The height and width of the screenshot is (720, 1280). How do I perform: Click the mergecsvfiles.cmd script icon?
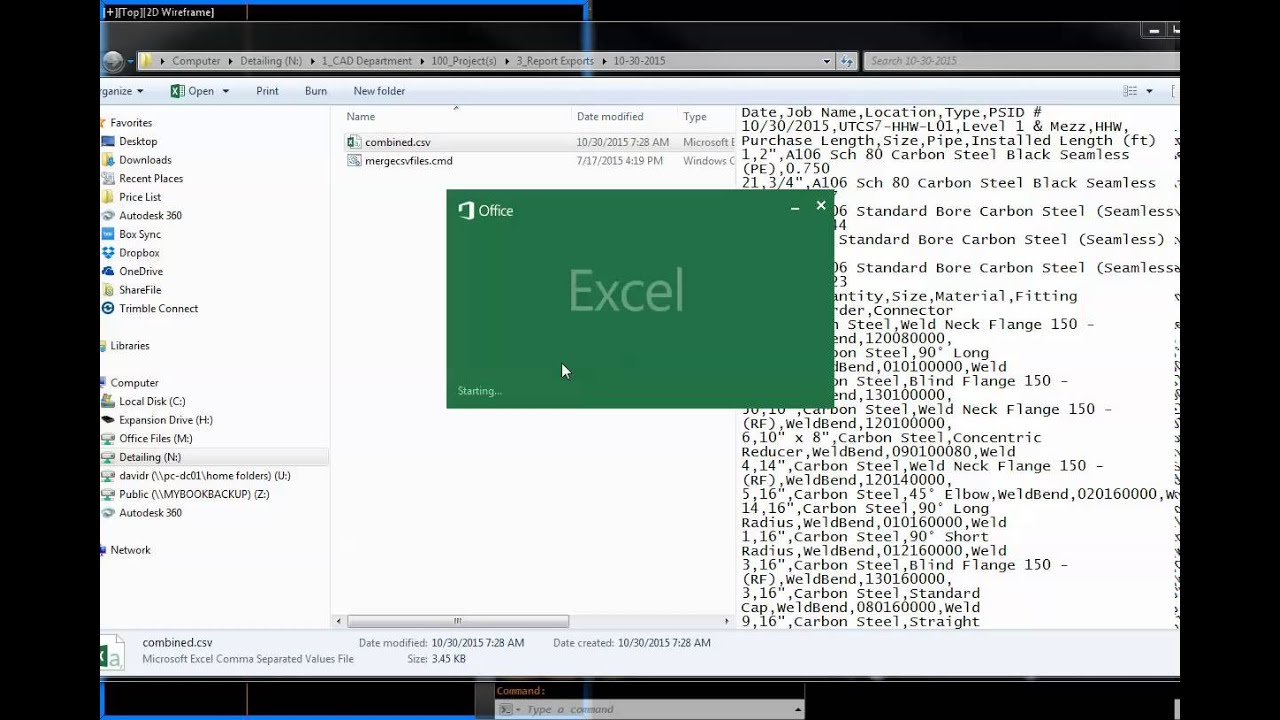click(x=354, y=160)
